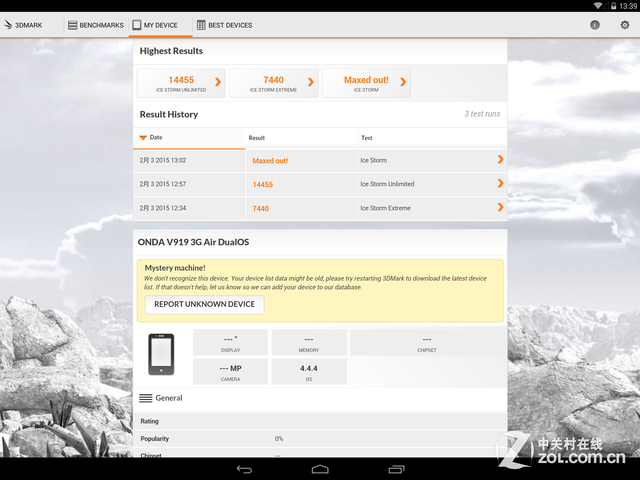The image size is (640, 480).
Task: Expand arrow on Ice Storm Unlimited card
Action: pos(218,82)
